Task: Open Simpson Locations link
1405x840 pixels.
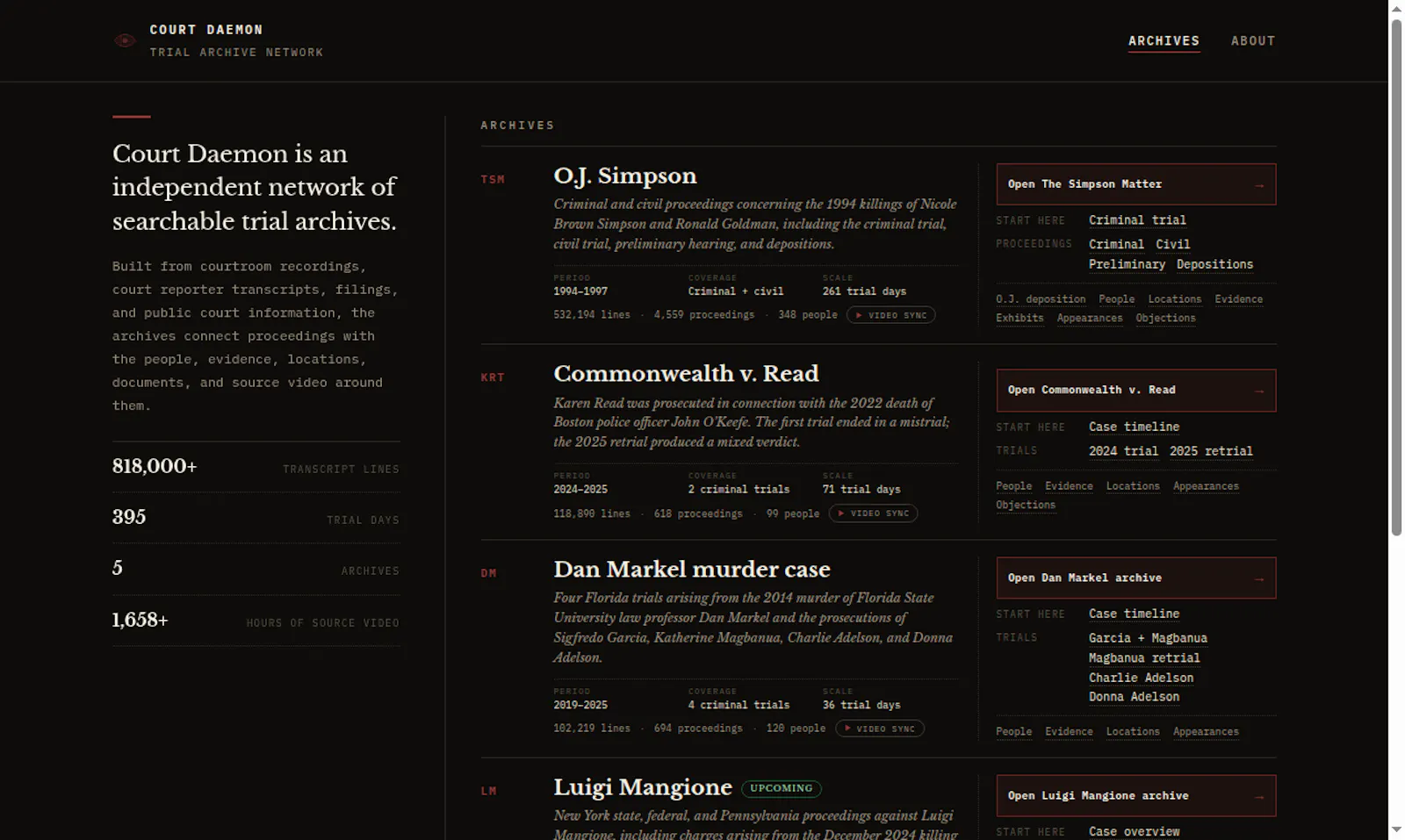Action: (1174, 299)
